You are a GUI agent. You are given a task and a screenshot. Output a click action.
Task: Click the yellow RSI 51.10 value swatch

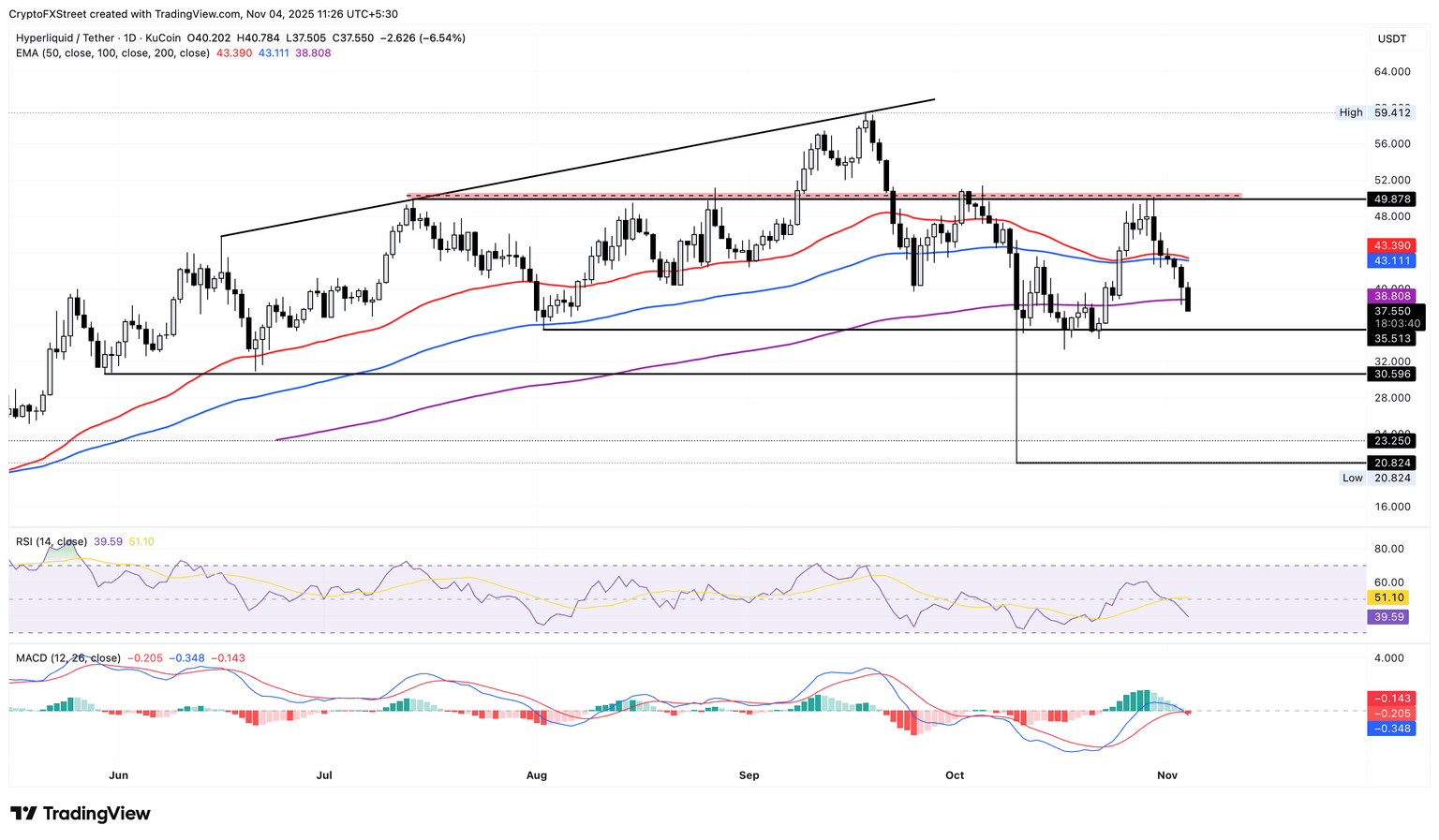click(1389, 597)
